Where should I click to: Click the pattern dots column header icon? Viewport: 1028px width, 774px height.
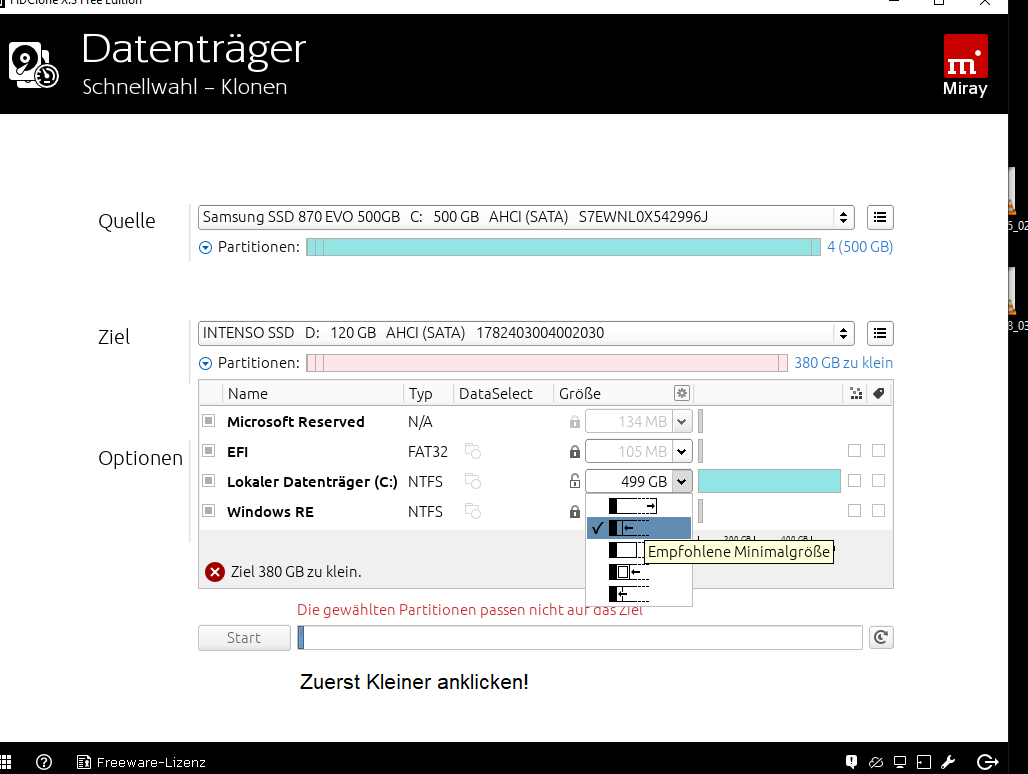[856, 393]
